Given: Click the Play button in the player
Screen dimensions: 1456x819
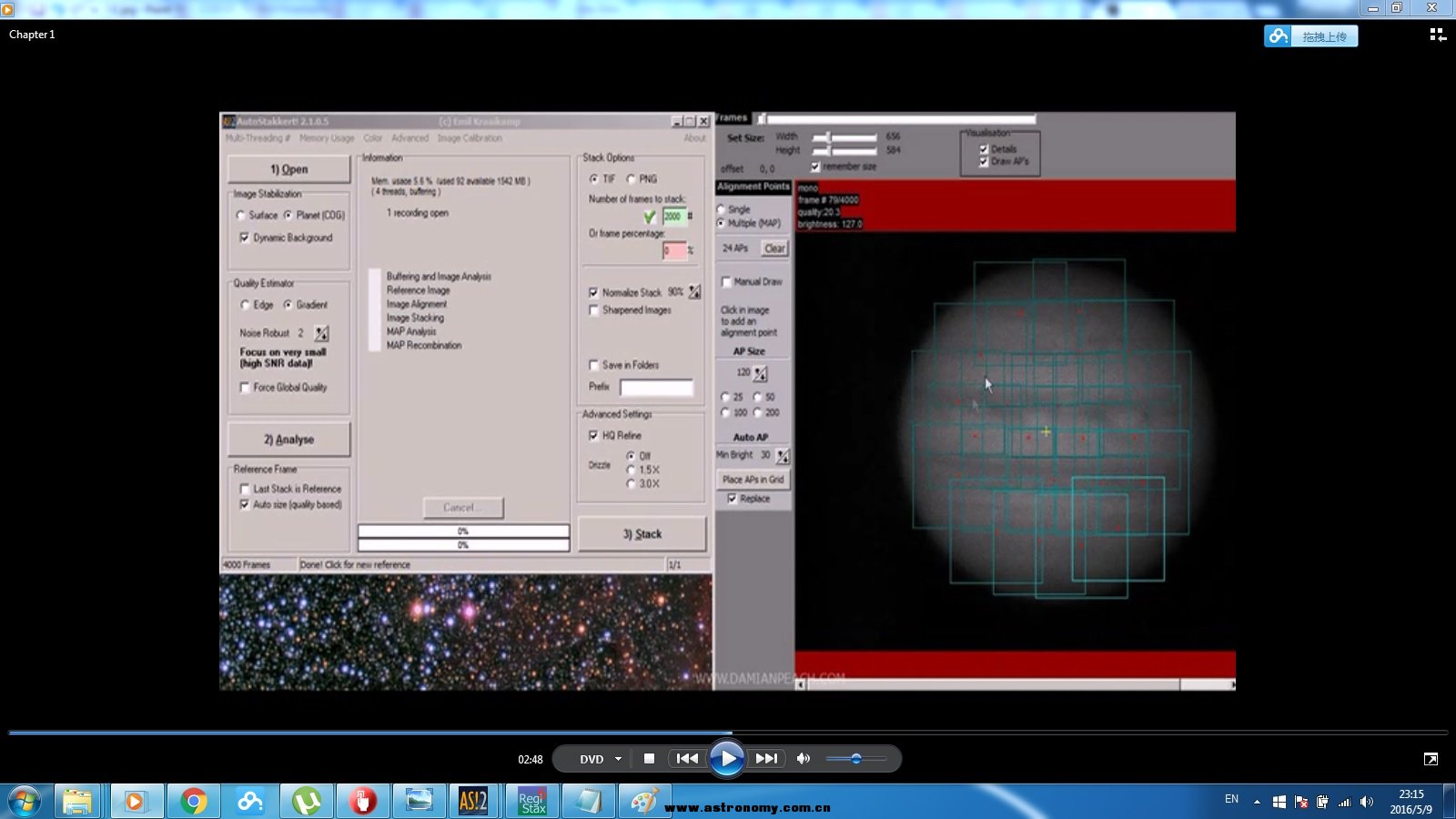Looking at the screenshot, I should 726,758.
